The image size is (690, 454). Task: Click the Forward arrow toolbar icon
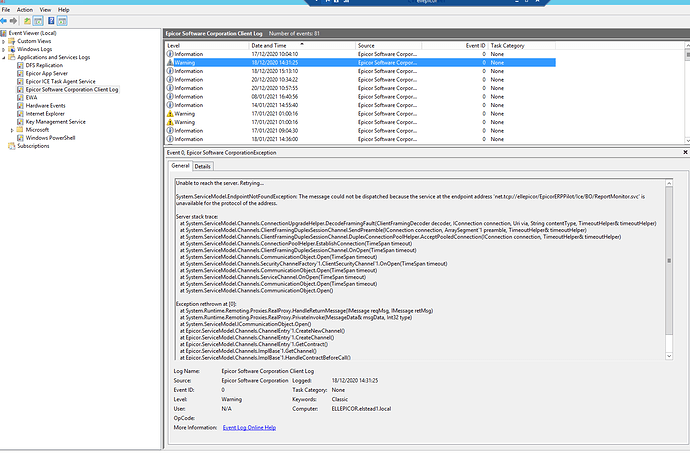click(13, 21)
